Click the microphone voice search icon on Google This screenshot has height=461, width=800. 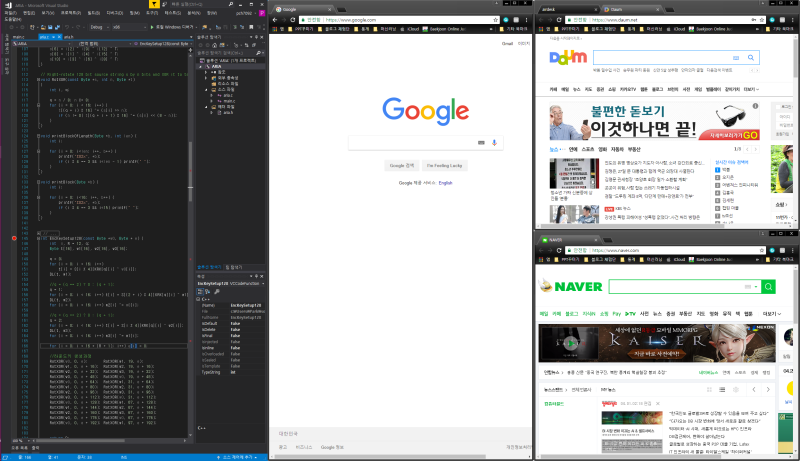coord(494,143)
